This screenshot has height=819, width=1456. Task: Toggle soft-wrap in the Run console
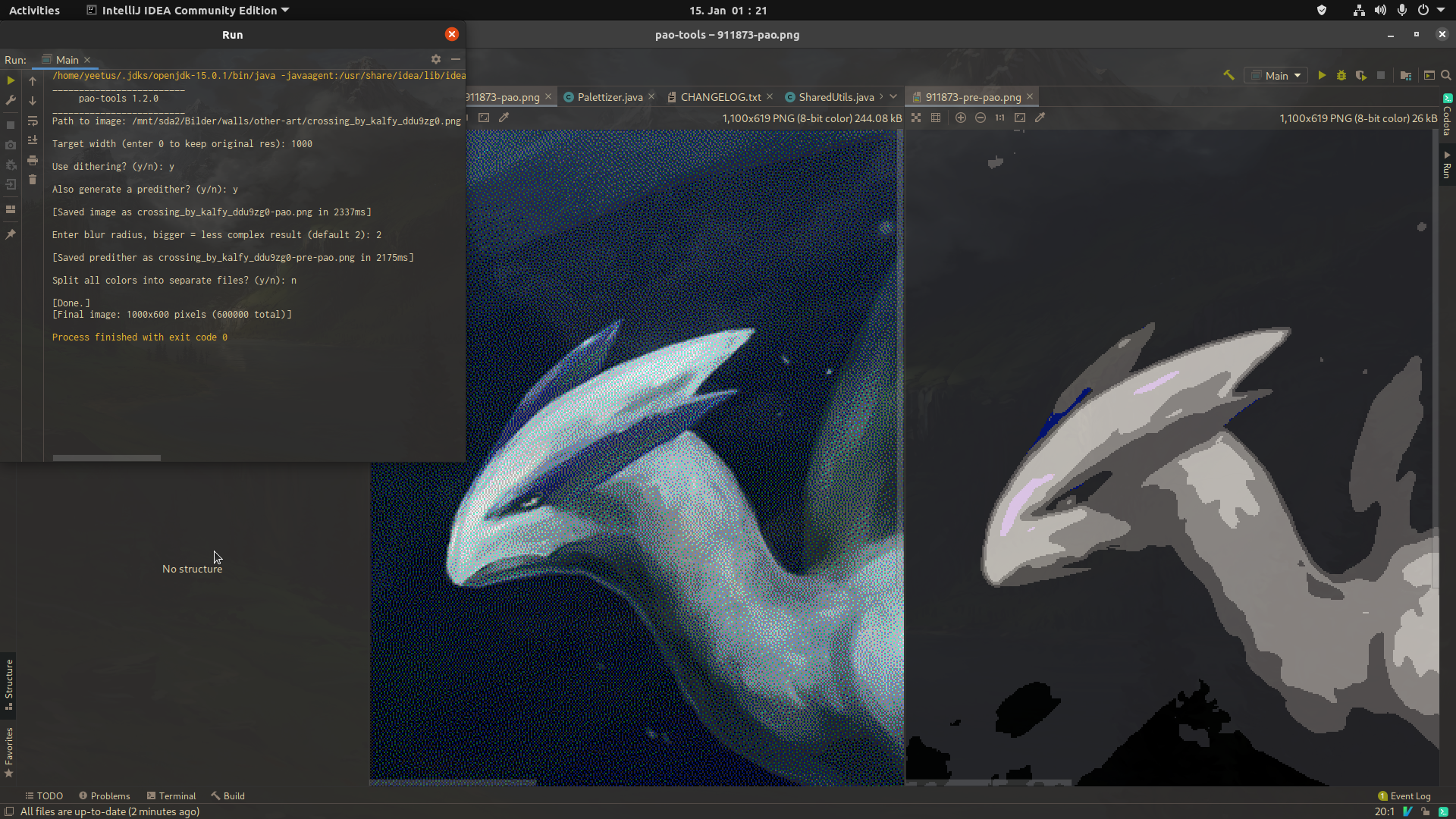point(33,121)
